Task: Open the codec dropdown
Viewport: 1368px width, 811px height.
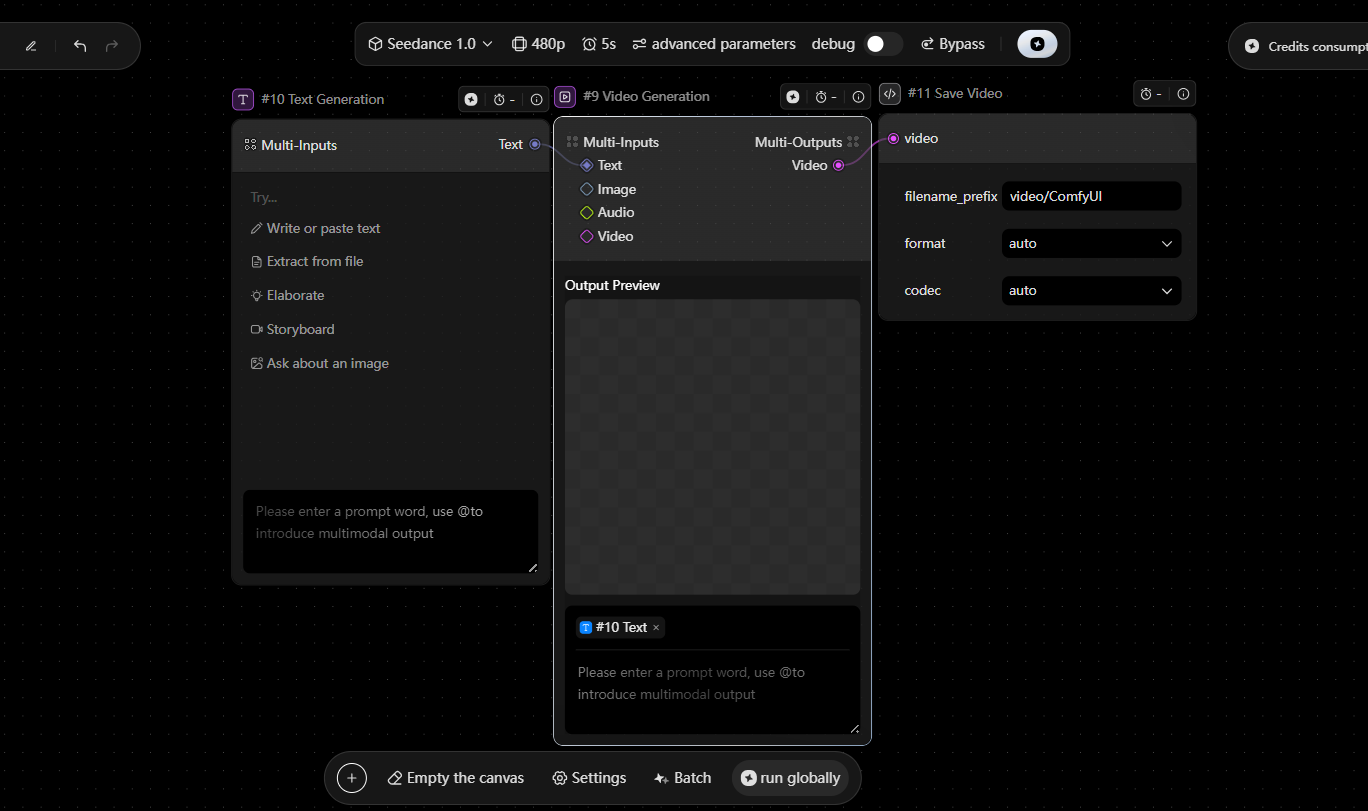Action: (1091, 290)
